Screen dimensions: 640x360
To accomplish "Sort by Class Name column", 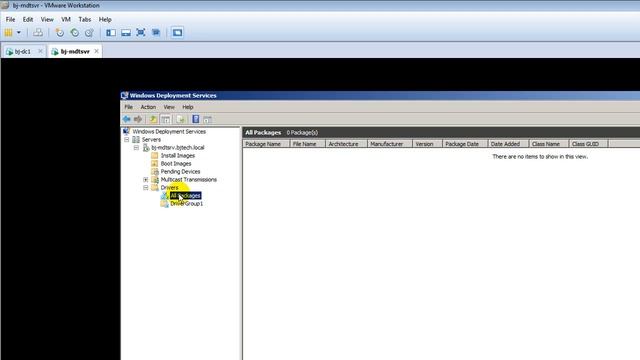I will 549,144.
